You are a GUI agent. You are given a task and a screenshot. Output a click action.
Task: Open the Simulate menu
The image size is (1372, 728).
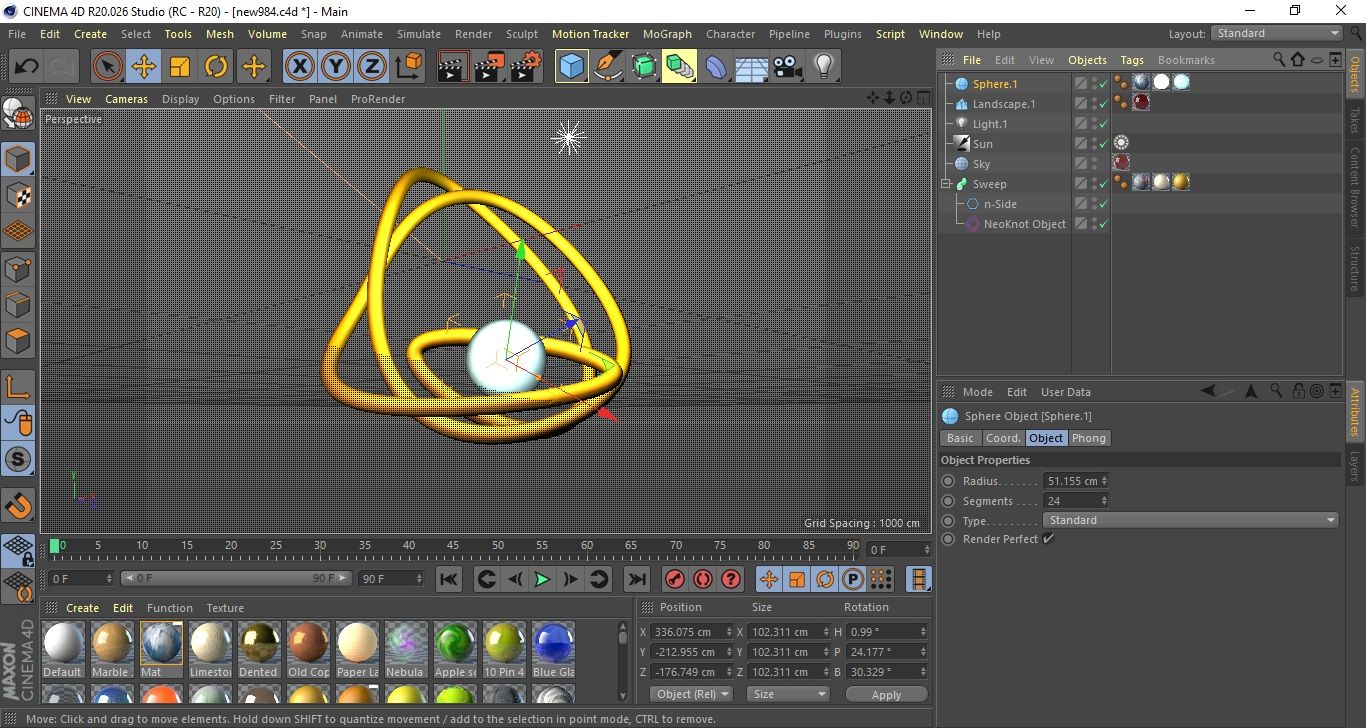pyautogui.click(x=419, y=34)
